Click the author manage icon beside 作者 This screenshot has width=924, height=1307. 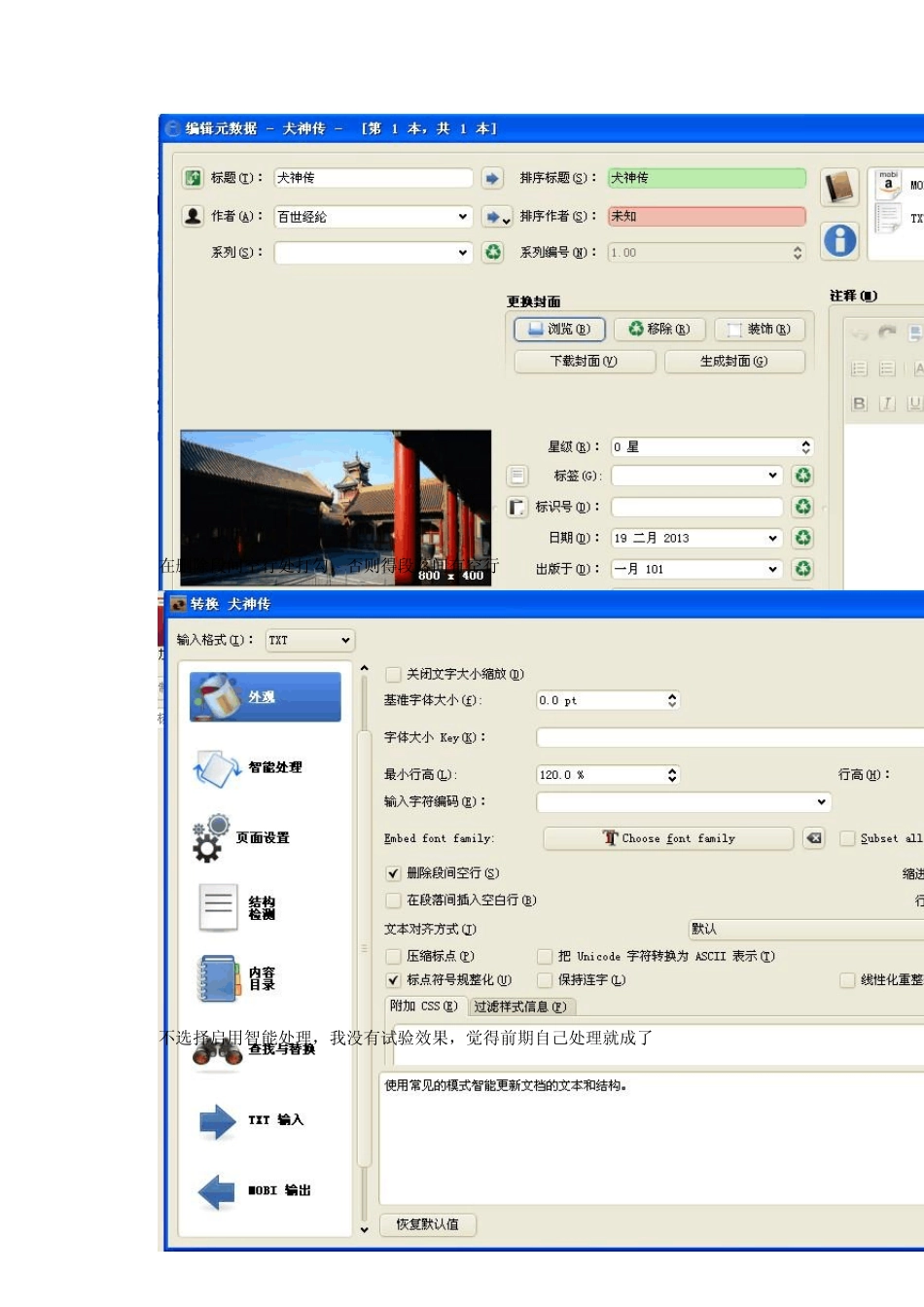pyautogui.click(x=193, y=216)
